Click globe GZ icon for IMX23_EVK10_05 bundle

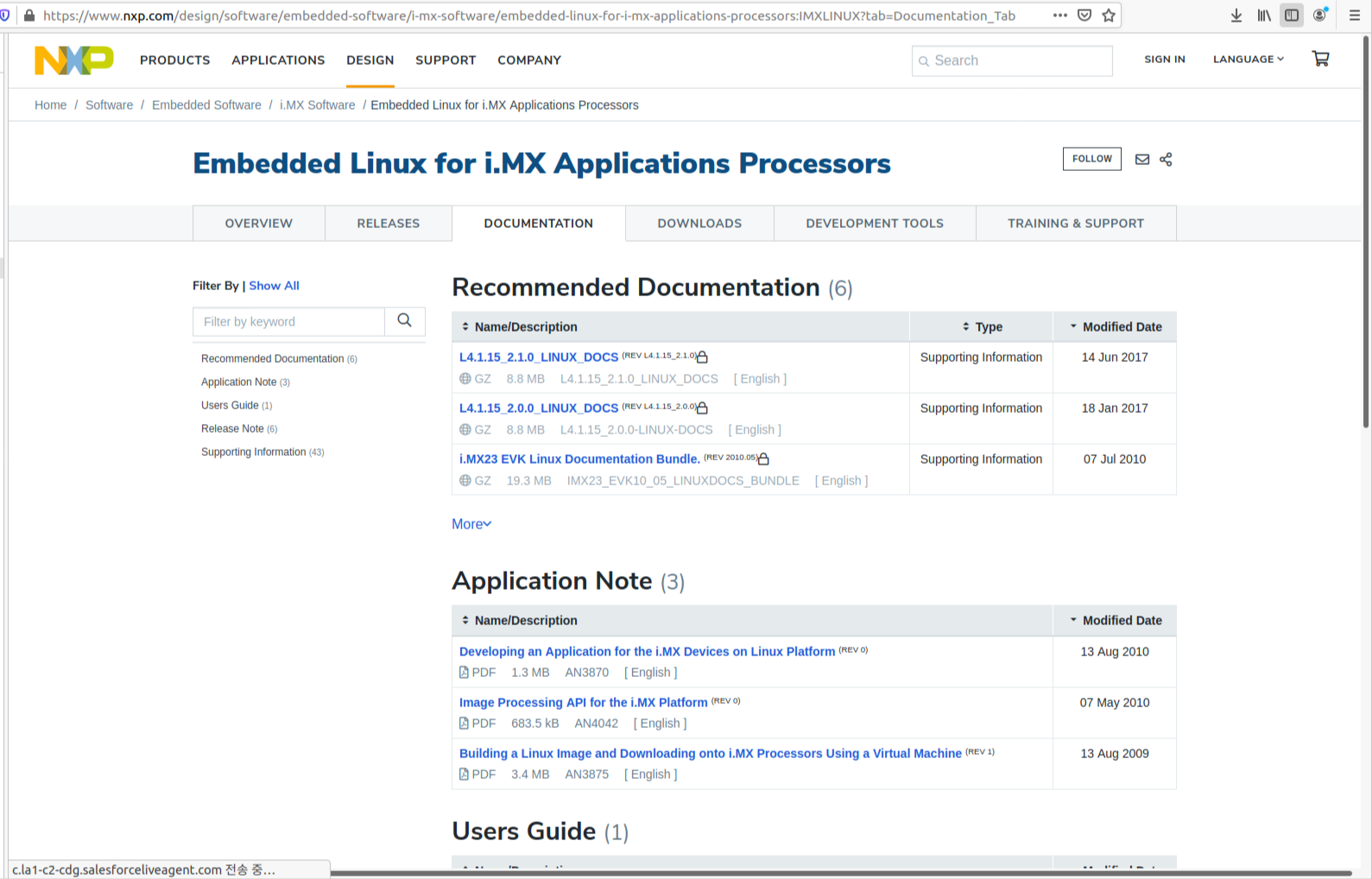465,480
